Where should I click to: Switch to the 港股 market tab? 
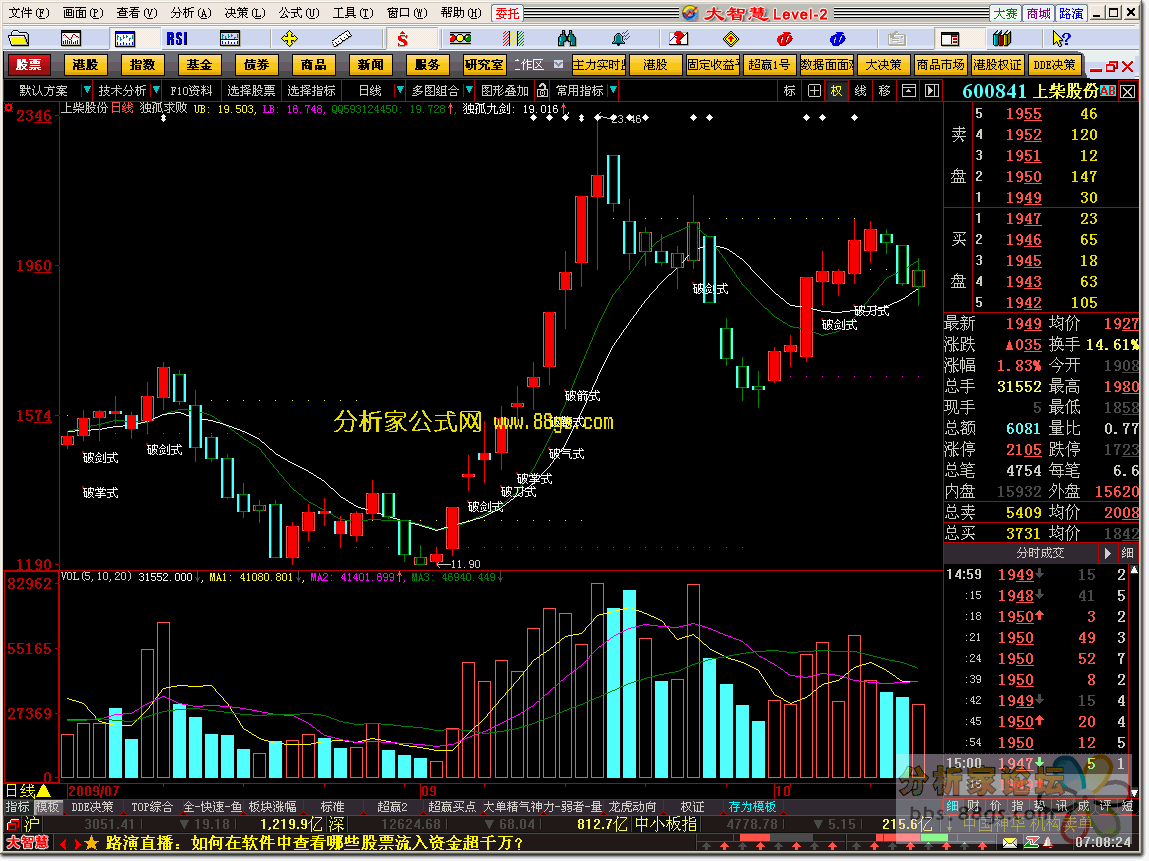coord(86,64)
